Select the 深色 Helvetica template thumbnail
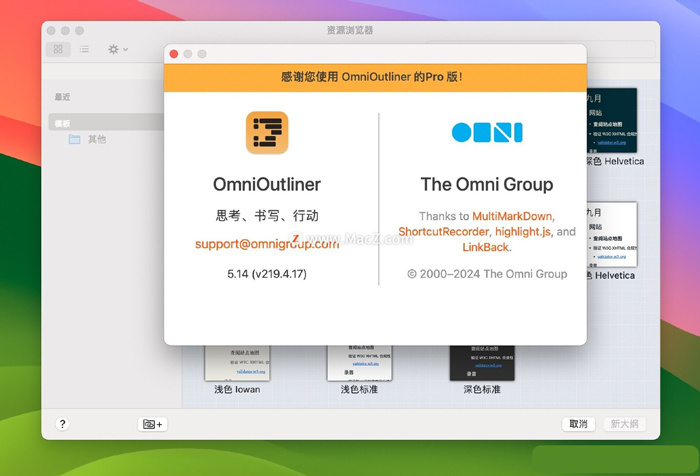The image size is (700, 476). (612, 120)
